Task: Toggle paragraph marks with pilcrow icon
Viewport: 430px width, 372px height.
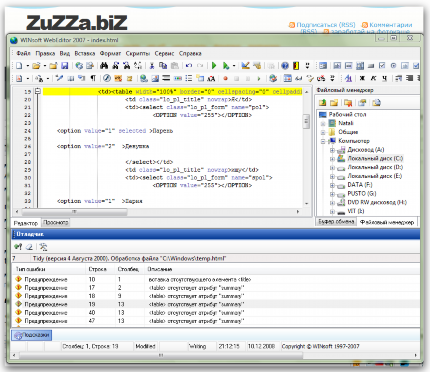Action: [93, 78]
